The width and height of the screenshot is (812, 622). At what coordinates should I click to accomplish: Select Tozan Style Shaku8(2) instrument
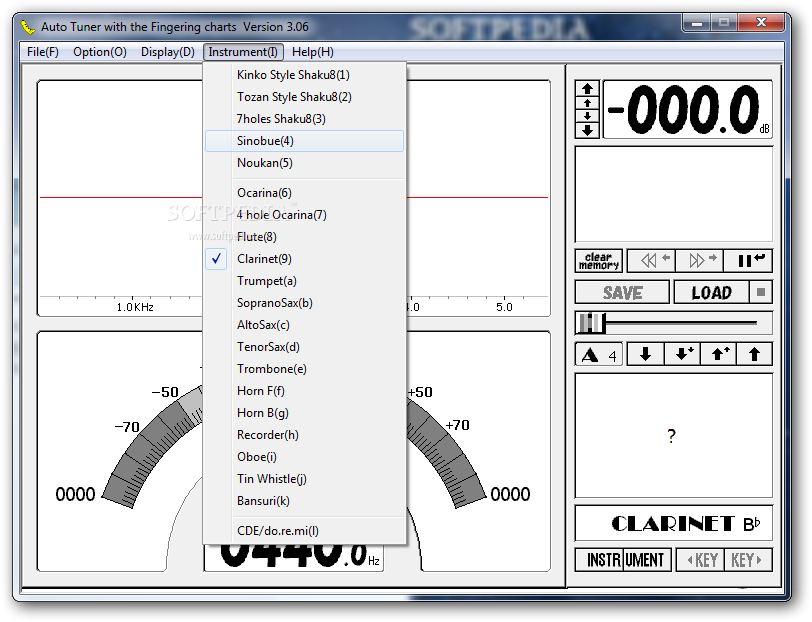click(304, 97)
